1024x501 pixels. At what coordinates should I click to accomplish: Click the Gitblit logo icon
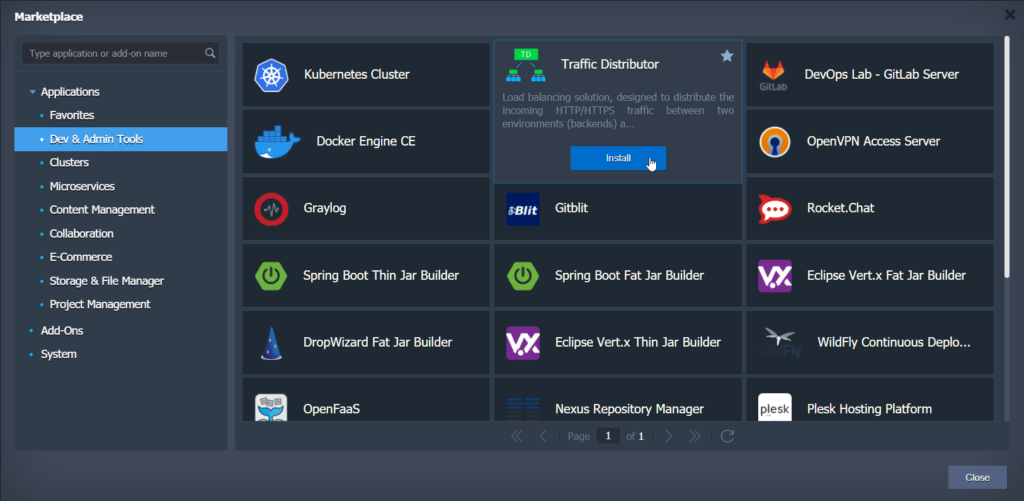[523, 209]
